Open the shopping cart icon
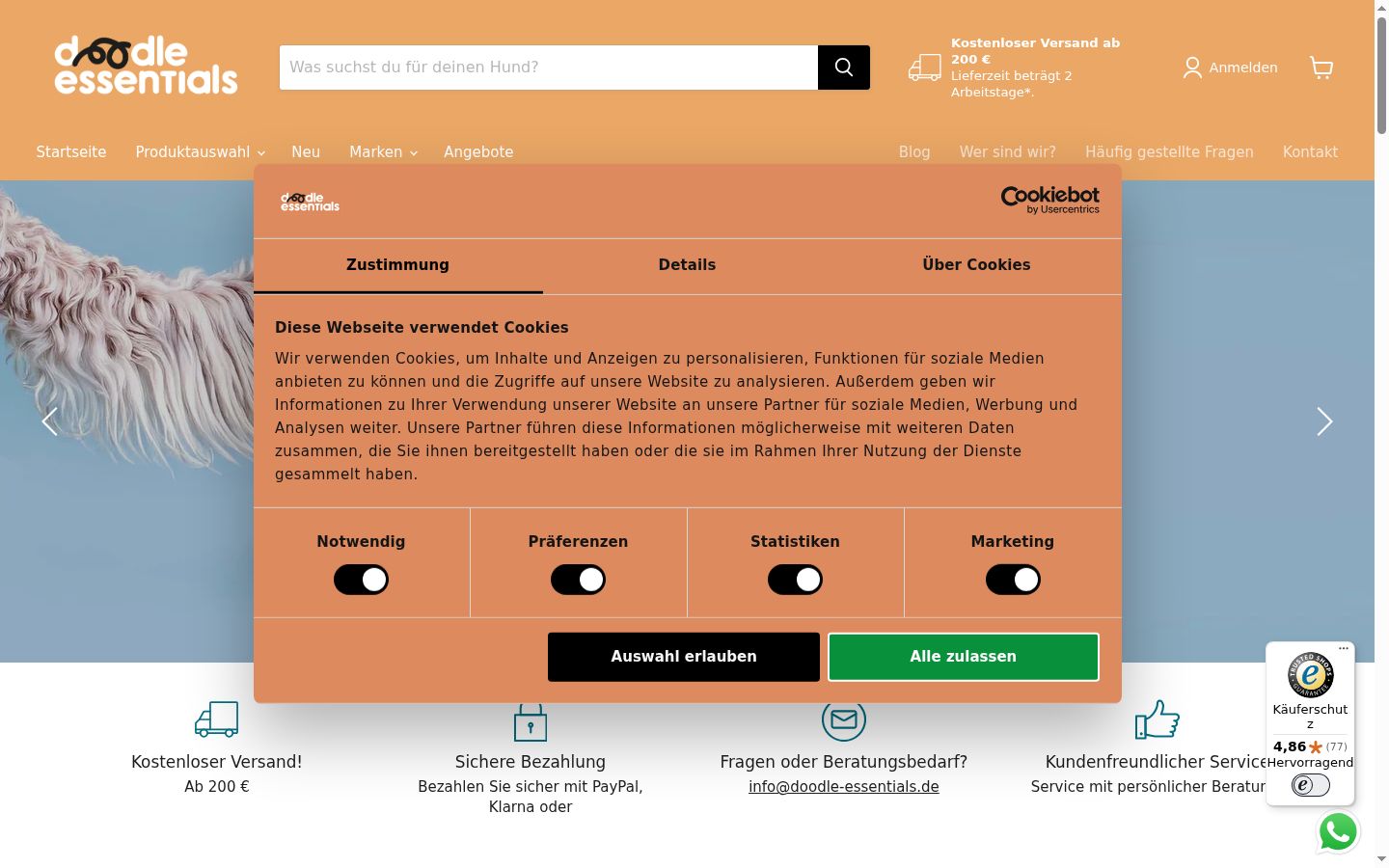1389x868 pixels. (x=1321, y=68)
